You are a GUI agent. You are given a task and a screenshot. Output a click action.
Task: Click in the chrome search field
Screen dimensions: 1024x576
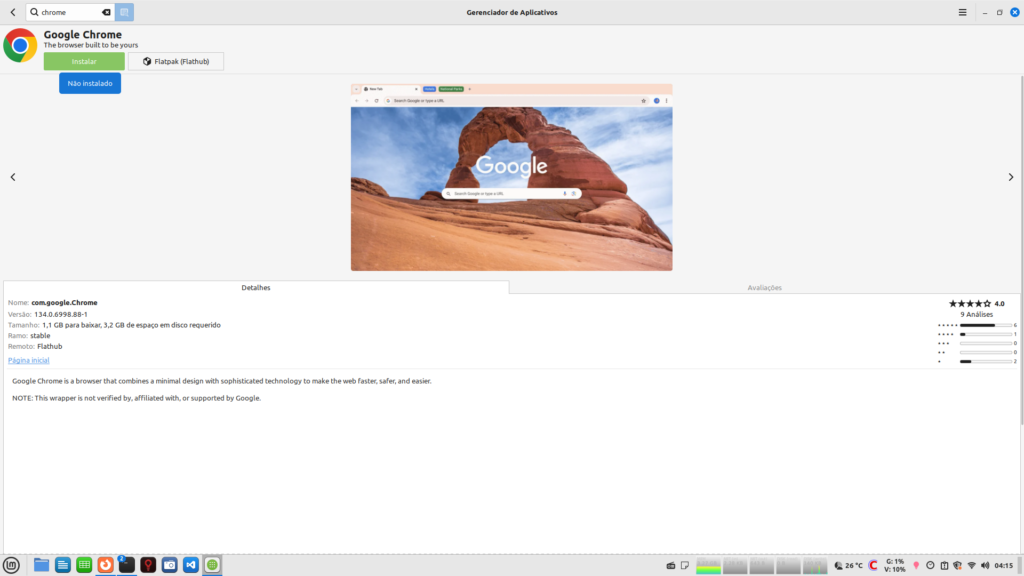[68, 12]
